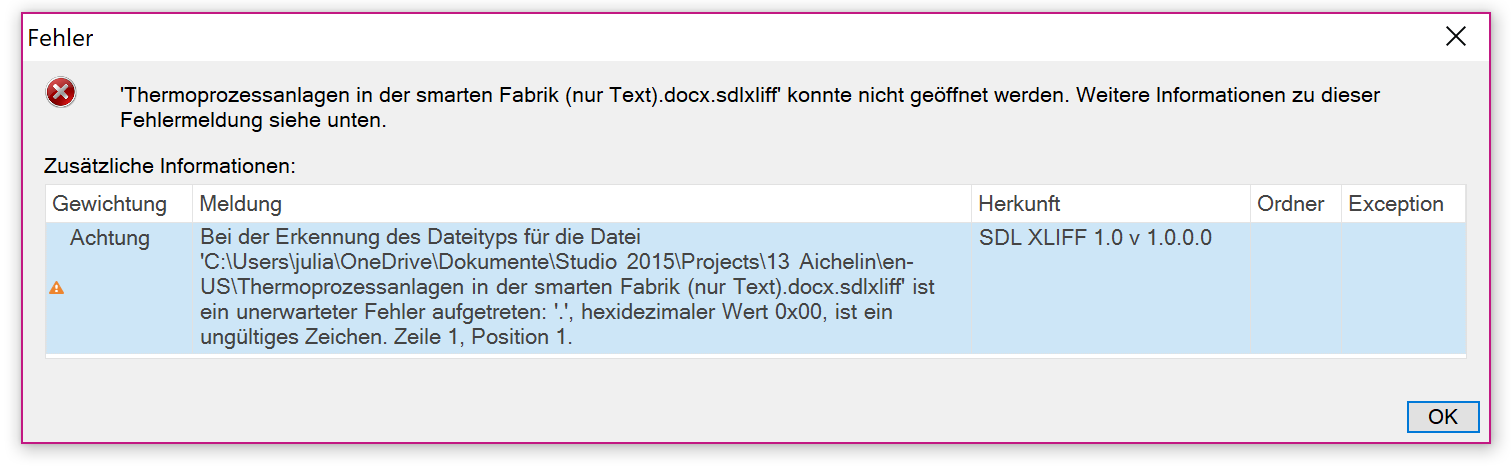This screenshot has height=469, width=1511.
Task: Click the divider between Gewichtung and Meldung headers
Action: pos(192,204)
